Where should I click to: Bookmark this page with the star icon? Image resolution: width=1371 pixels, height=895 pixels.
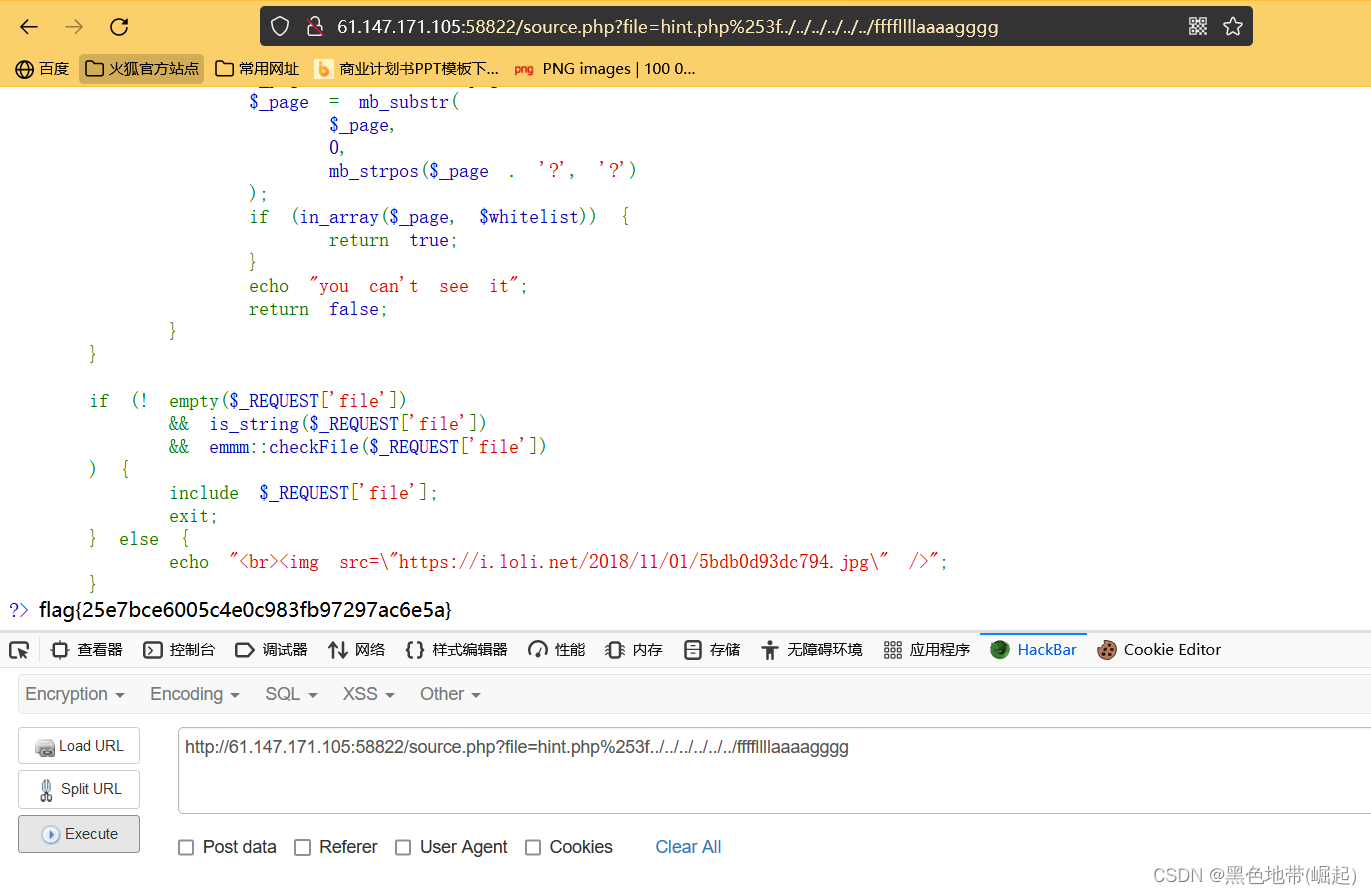point(1233,27)
